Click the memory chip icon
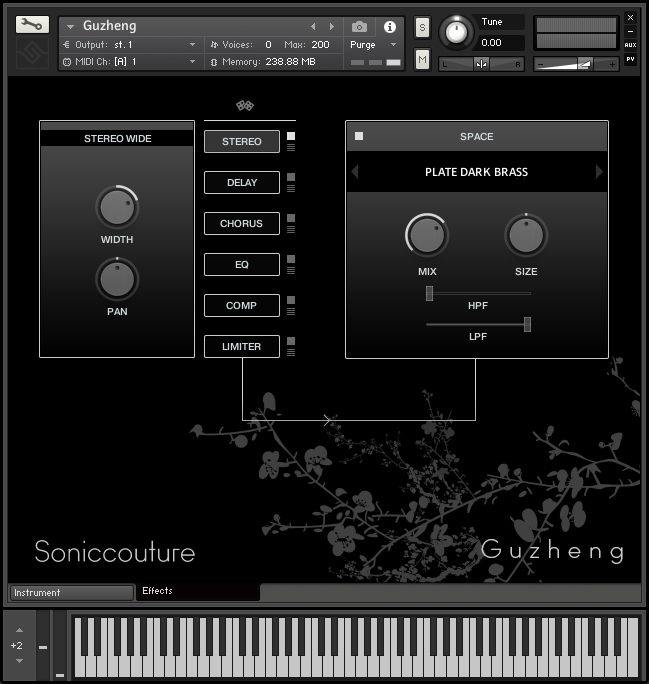 tap(214, 62)
